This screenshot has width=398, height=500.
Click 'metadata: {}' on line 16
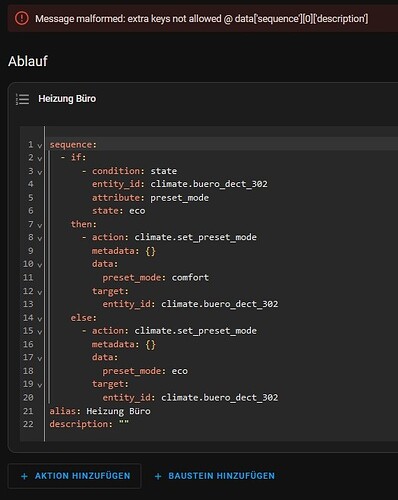(x=124, y=344)
